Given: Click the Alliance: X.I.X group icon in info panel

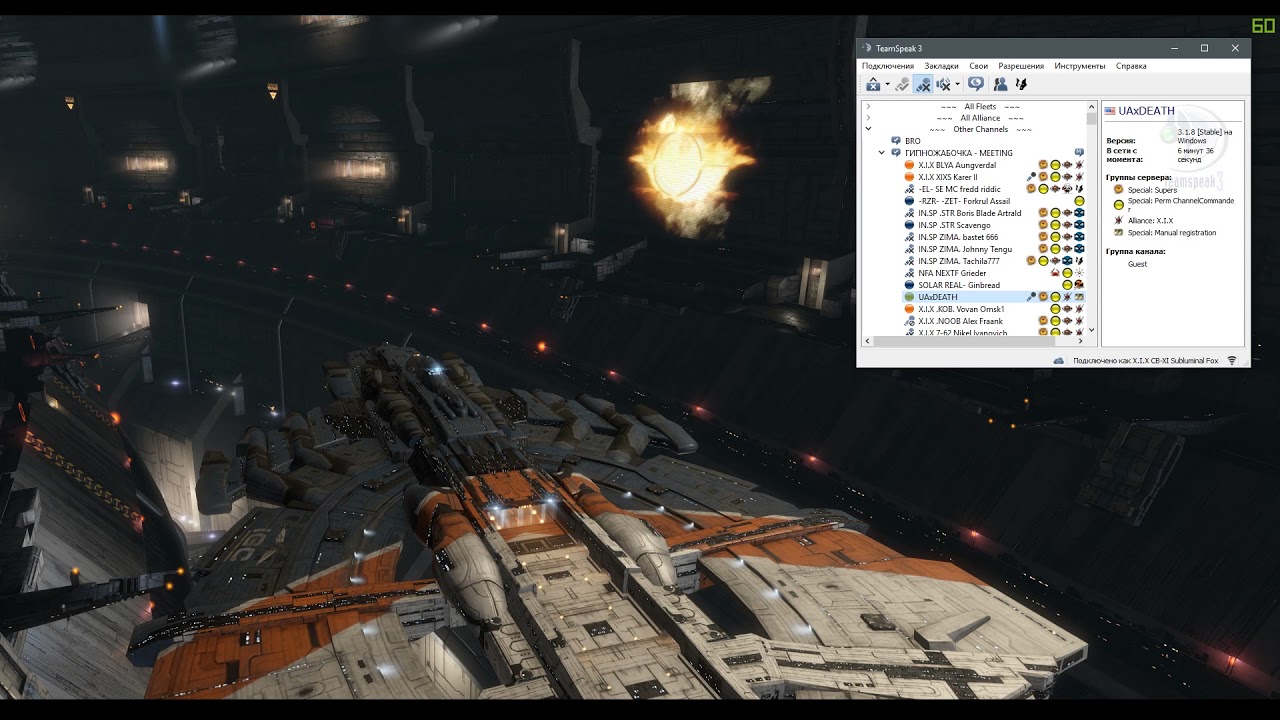Looking at the screenshot, I should point(1118,220).
